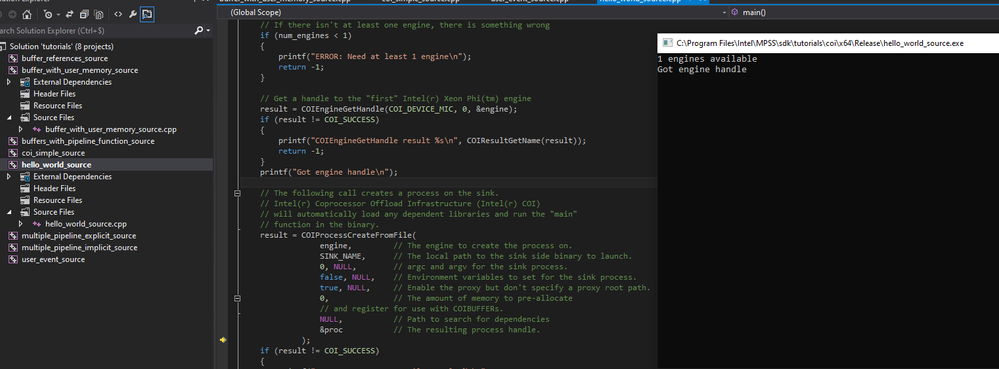The width and height of the screenshot is (999, 369).
Task: Click the purple cube icon beside main()
Action: (735, 13)
